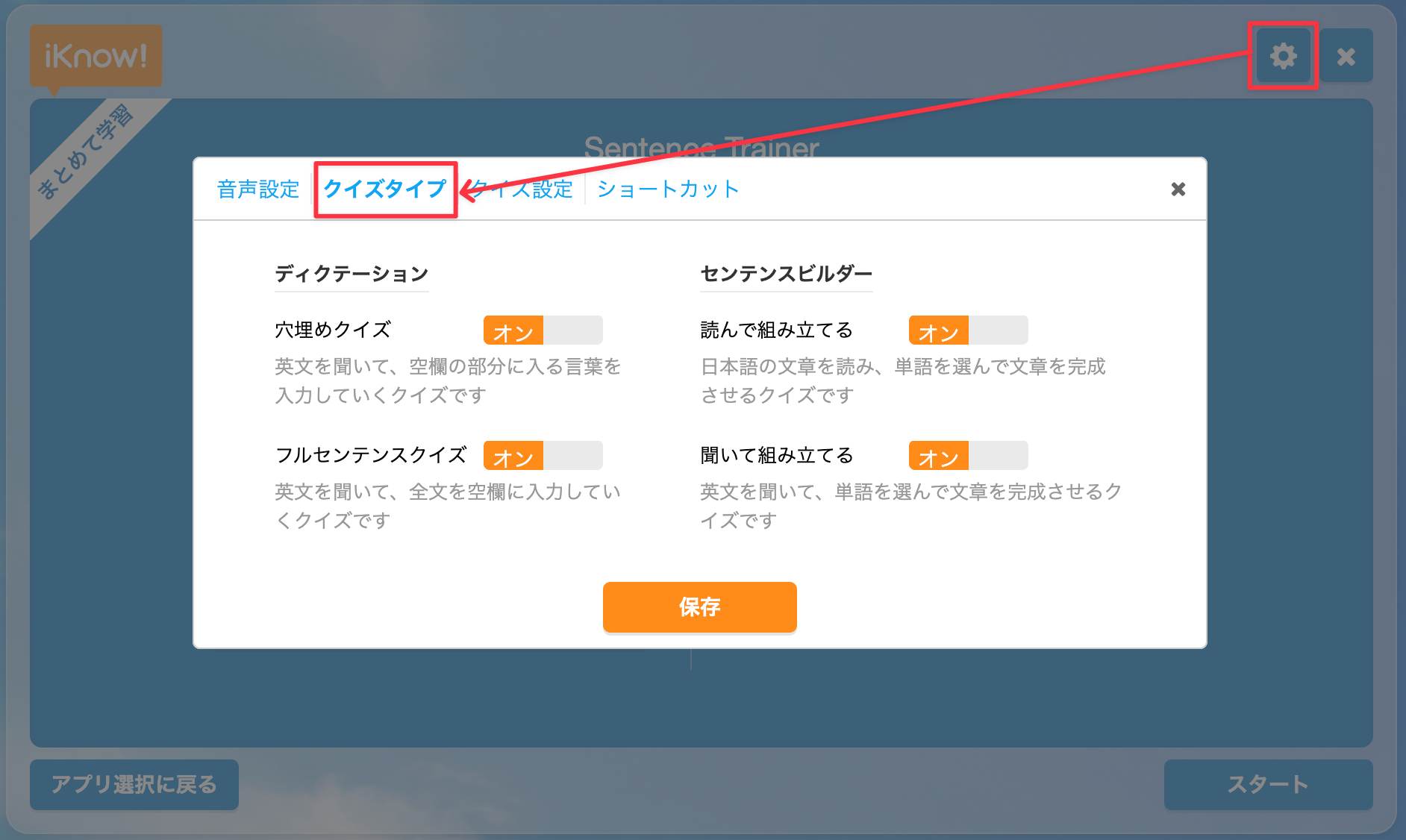Click description starting 英文を聞いて、空欄の部分
The width and height of the screenshot is (1406, 840).
[x=448, y=380]
